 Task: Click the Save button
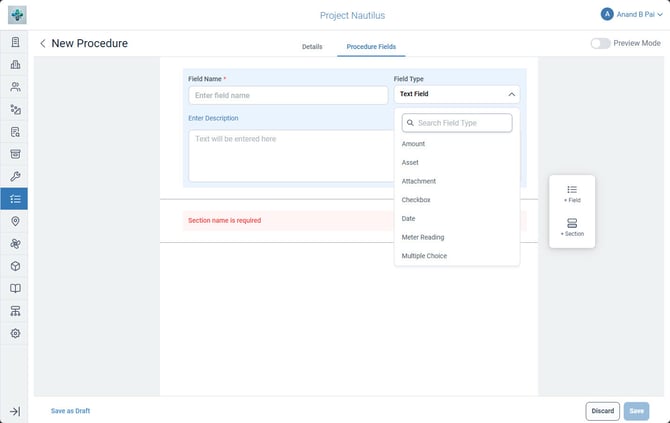[x=636, y=411]
